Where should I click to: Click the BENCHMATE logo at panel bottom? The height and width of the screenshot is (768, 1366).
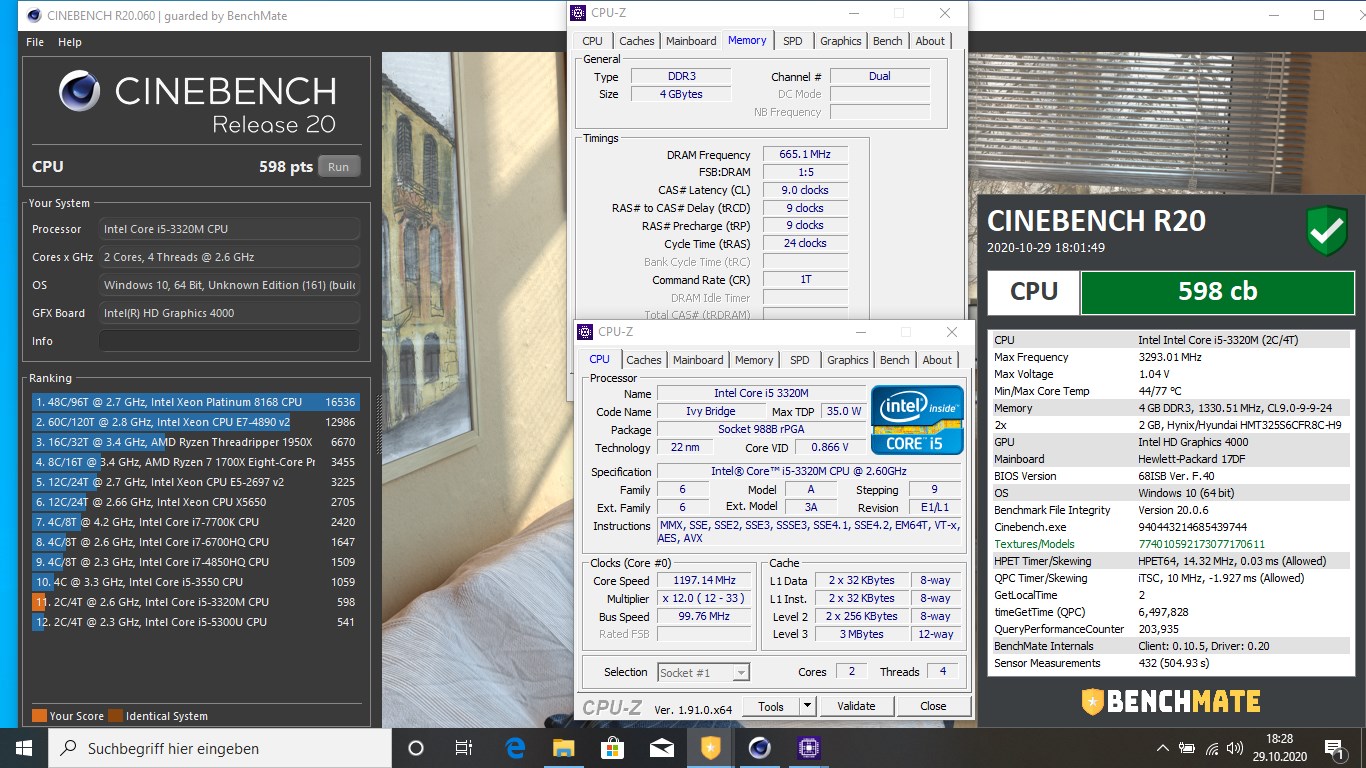click(1170, 700)
